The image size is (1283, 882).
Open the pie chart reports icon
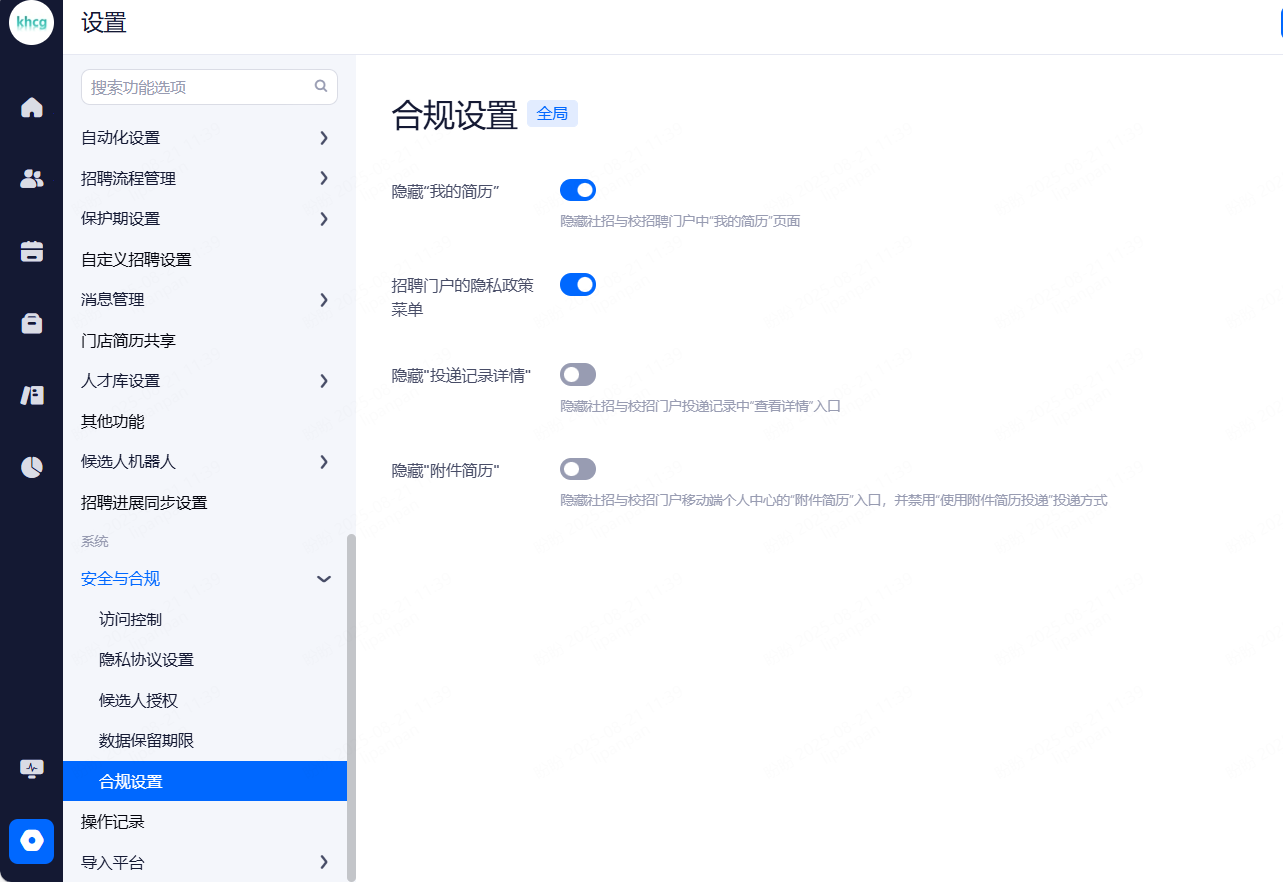pyautogui.click(x=32, y=467)
